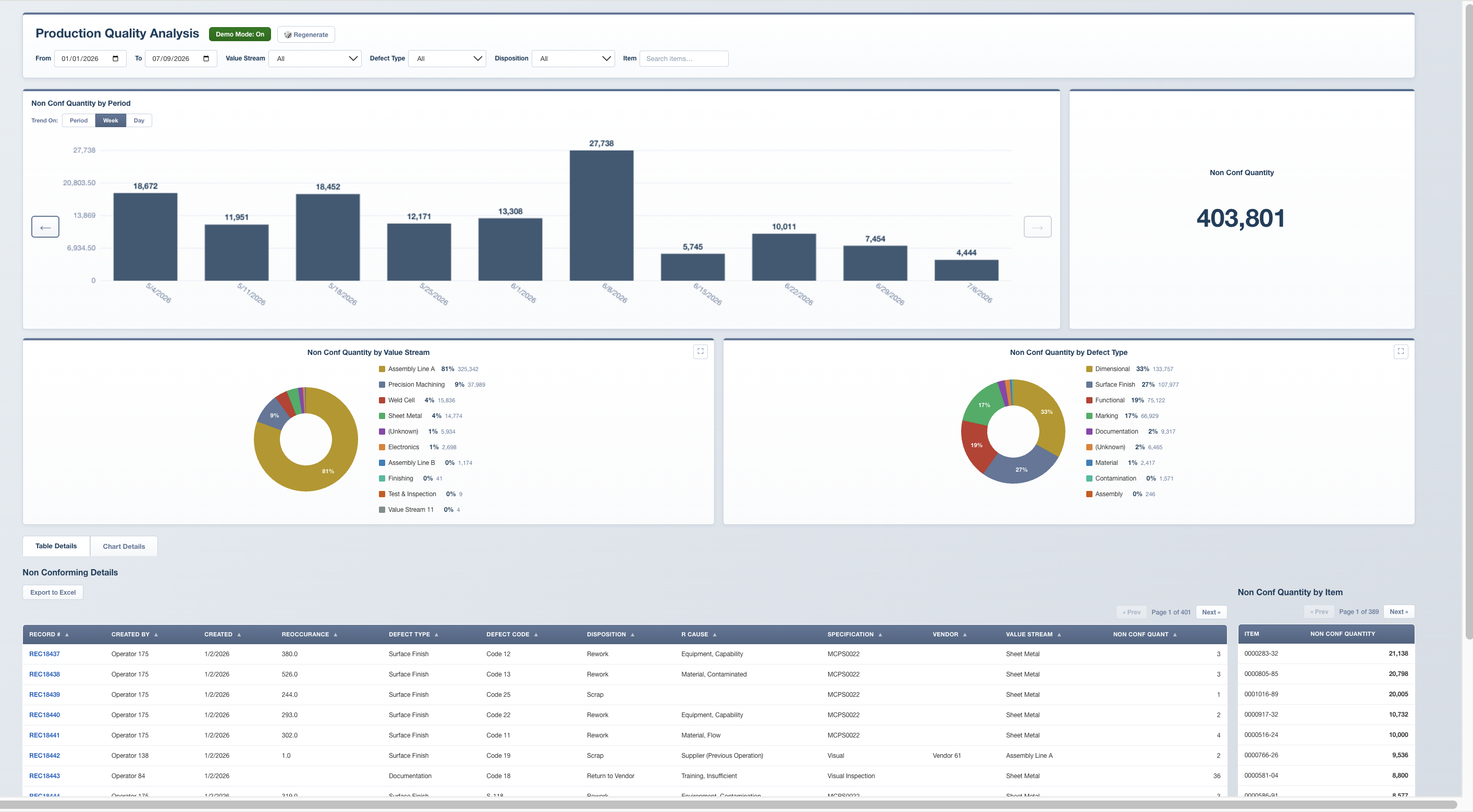Screen dimensions: 1473x812
Task: Open record REC18438
Action: 45,674
